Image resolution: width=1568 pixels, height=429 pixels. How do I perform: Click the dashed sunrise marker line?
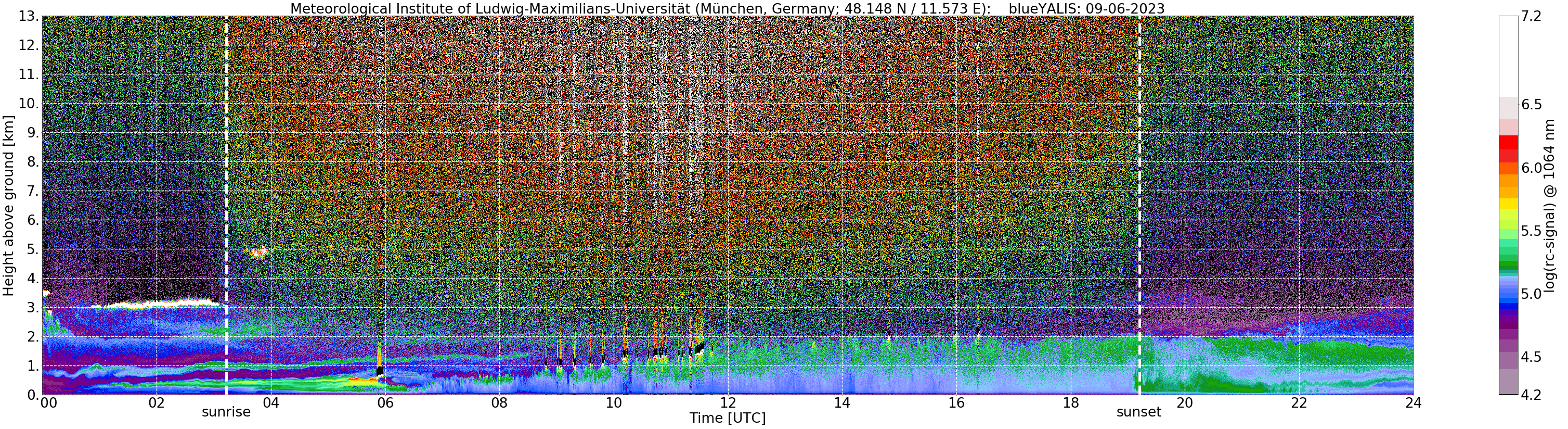(x=226, y=205)
